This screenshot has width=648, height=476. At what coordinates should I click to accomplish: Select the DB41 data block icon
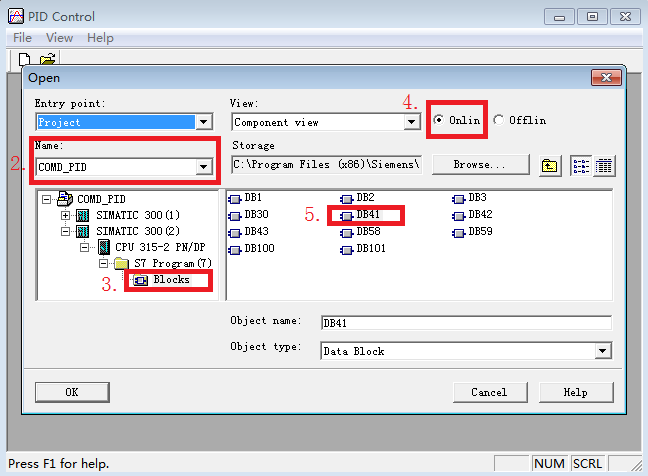(x=346, y=216)
